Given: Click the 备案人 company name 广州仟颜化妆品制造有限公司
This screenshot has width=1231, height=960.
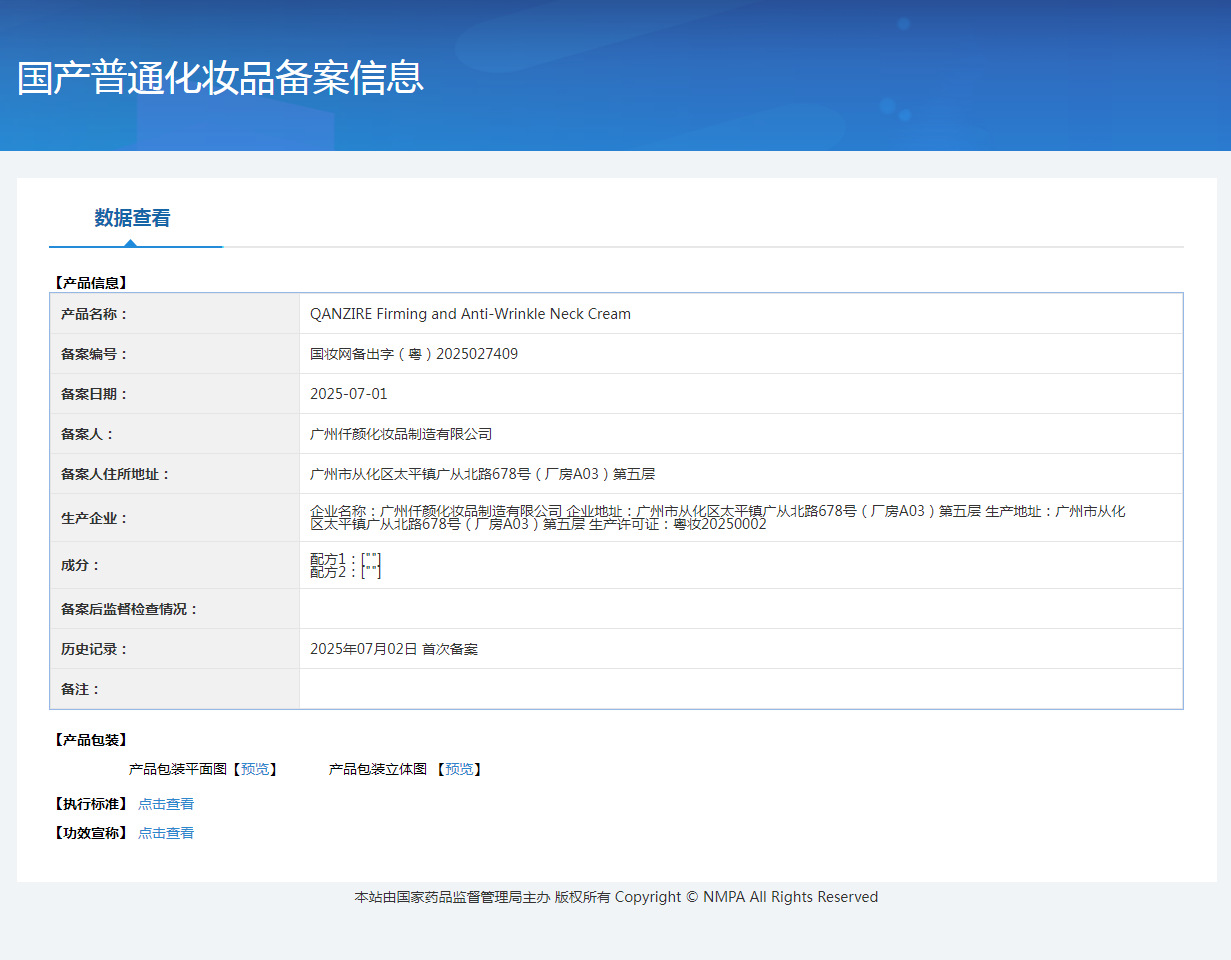Looking at the screenshot, I should (401, 434).
